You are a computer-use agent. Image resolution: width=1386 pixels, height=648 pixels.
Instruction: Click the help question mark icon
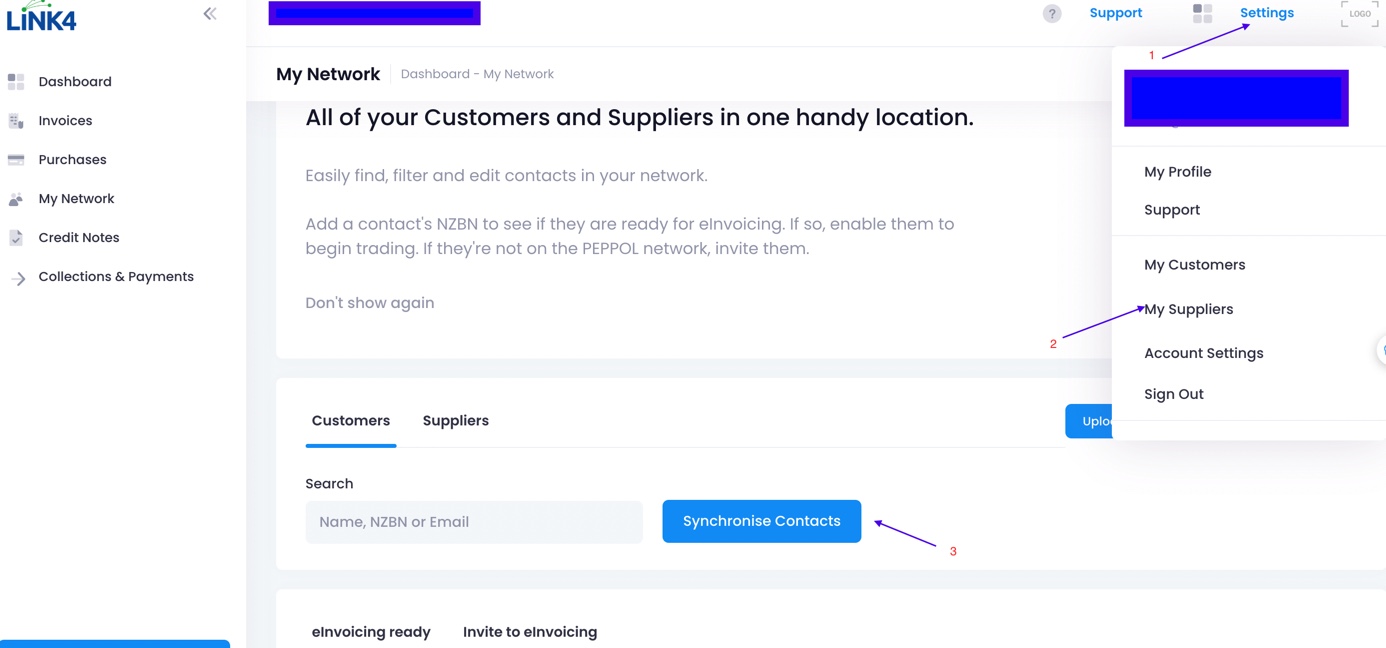1052,13
